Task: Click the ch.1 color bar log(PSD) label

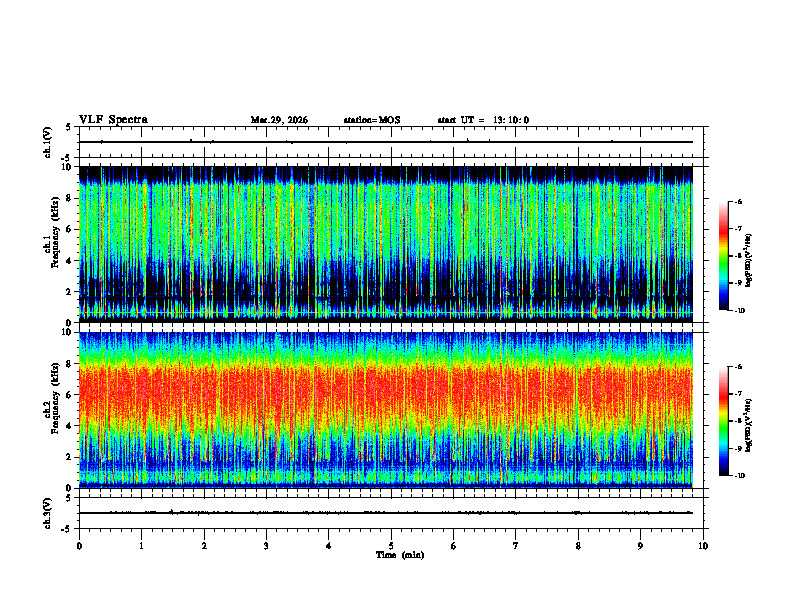Action: 749,261
